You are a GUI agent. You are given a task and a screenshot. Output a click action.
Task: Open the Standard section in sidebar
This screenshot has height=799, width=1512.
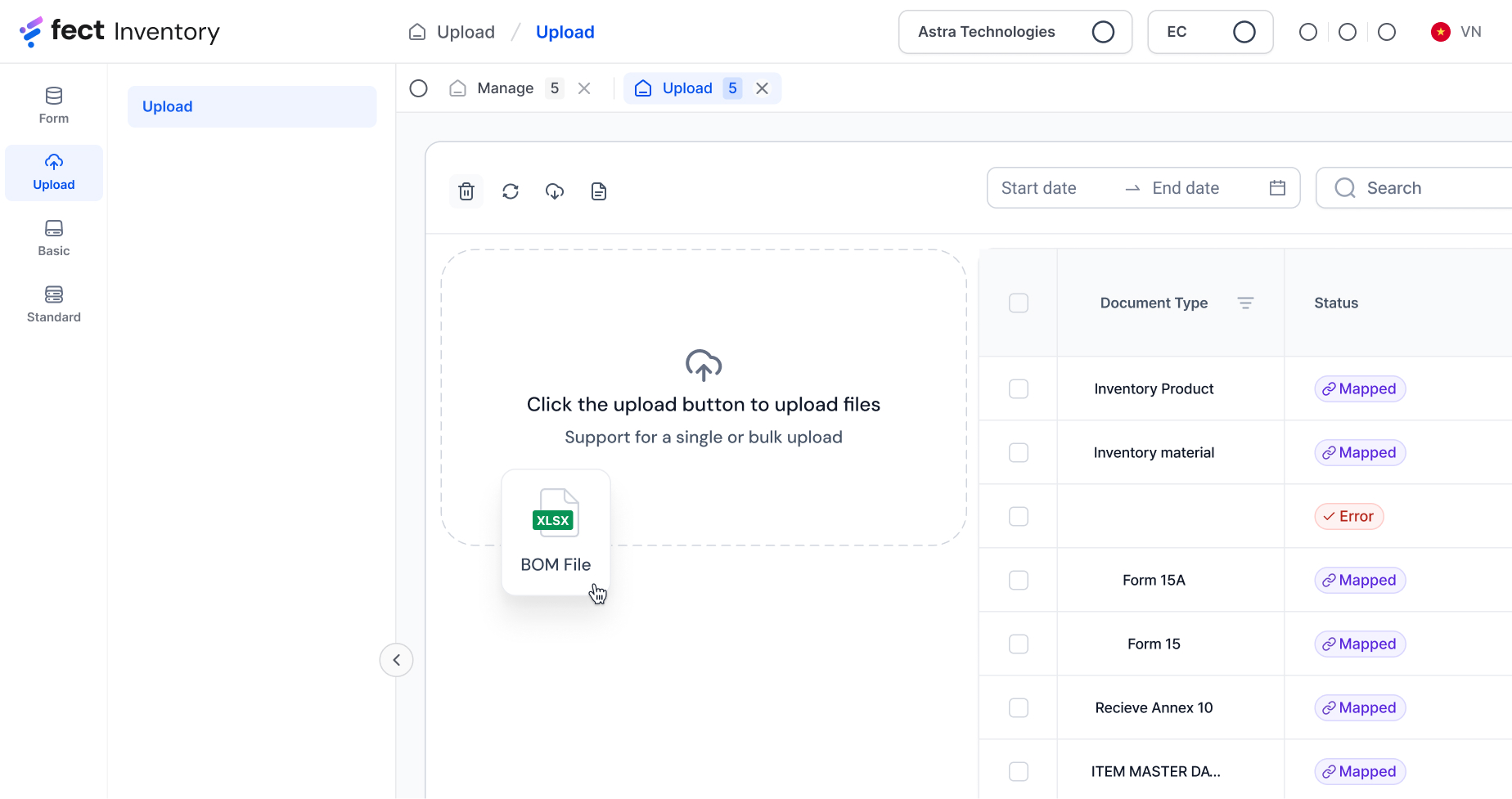(54, 304)
